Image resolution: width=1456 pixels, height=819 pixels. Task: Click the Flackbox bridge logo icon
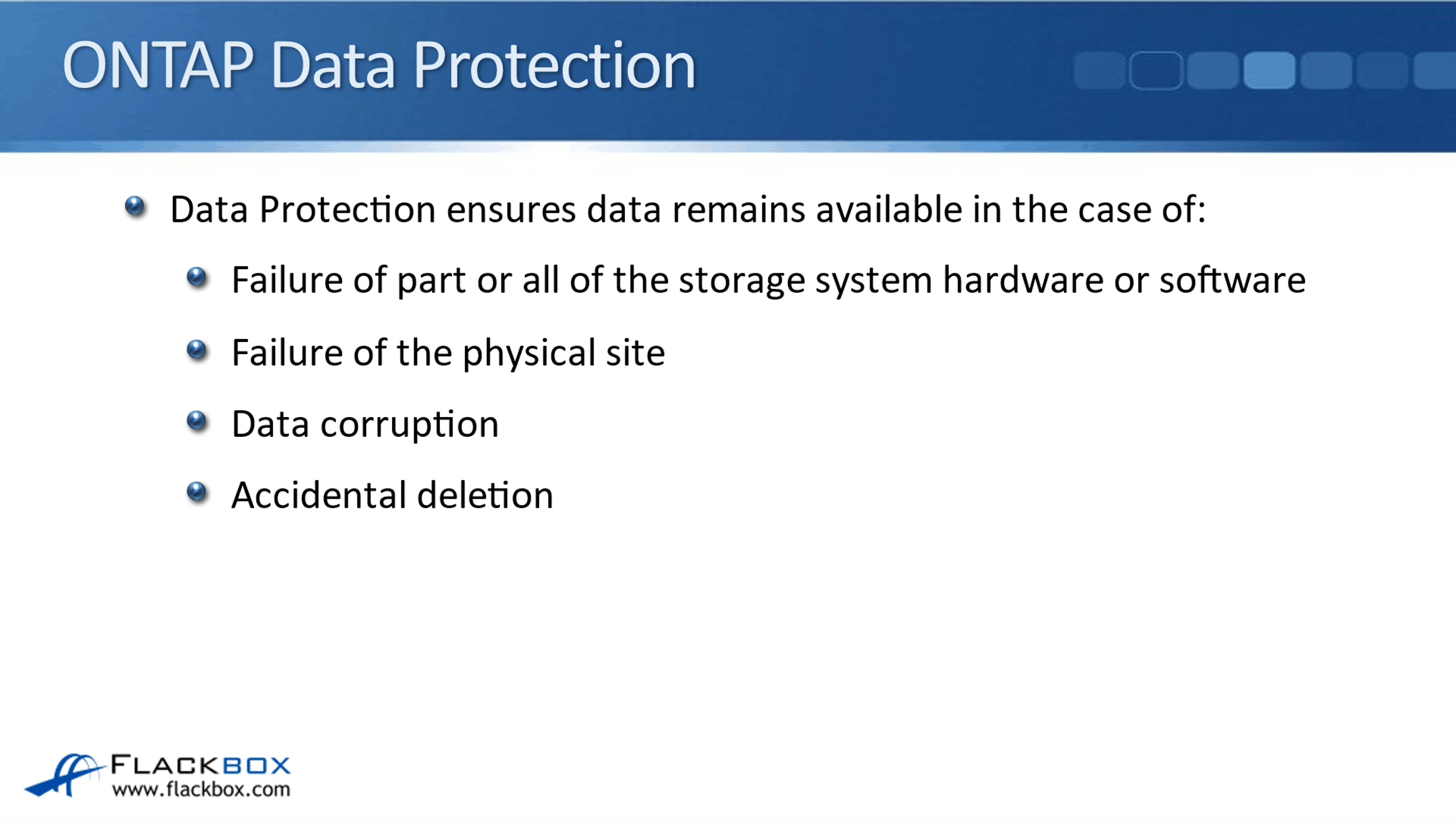(64, 775)
